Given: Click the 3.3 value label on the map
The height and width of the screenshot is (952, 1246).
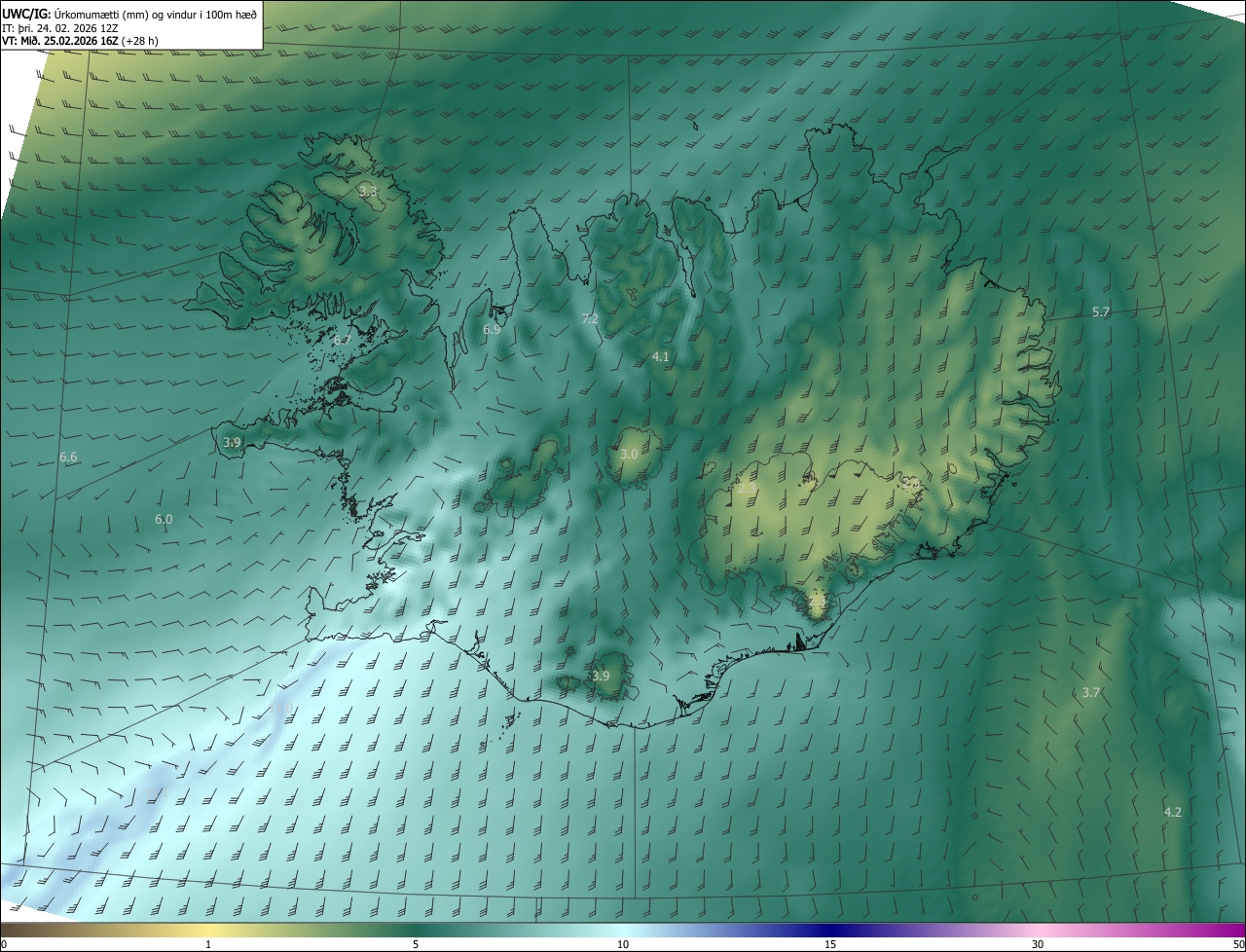Looking at the screenshot, I should (368, 192).
